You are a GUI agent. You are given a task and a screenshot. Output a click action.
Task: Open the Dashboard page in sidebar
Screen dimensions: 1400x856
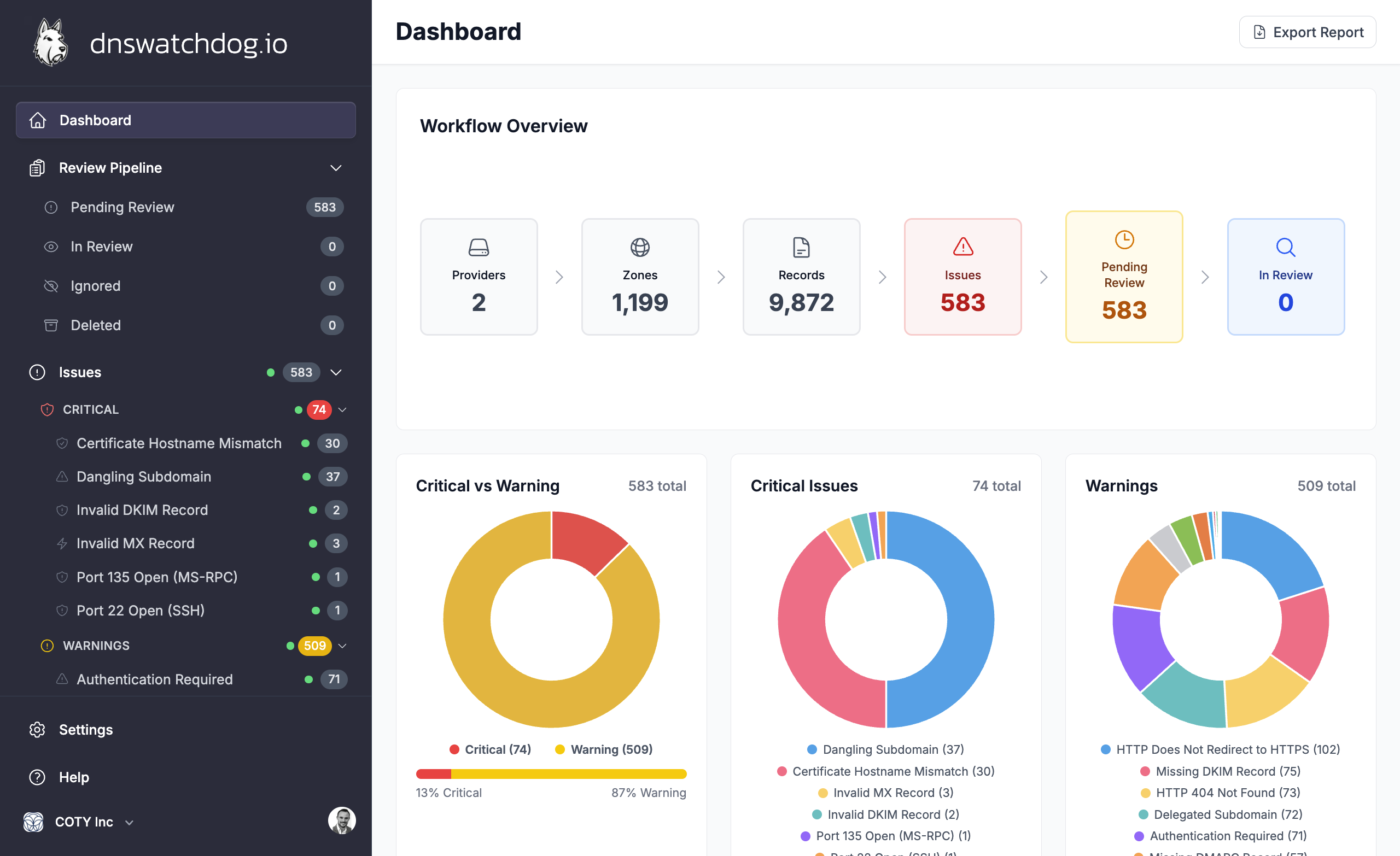[x=186, y=120]
